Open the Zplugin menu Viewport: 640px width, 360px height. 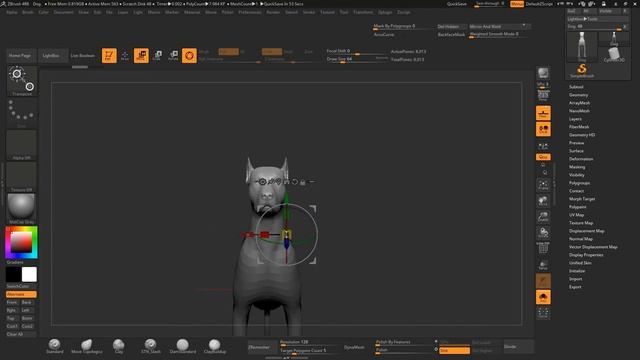[x=385, y=12]
